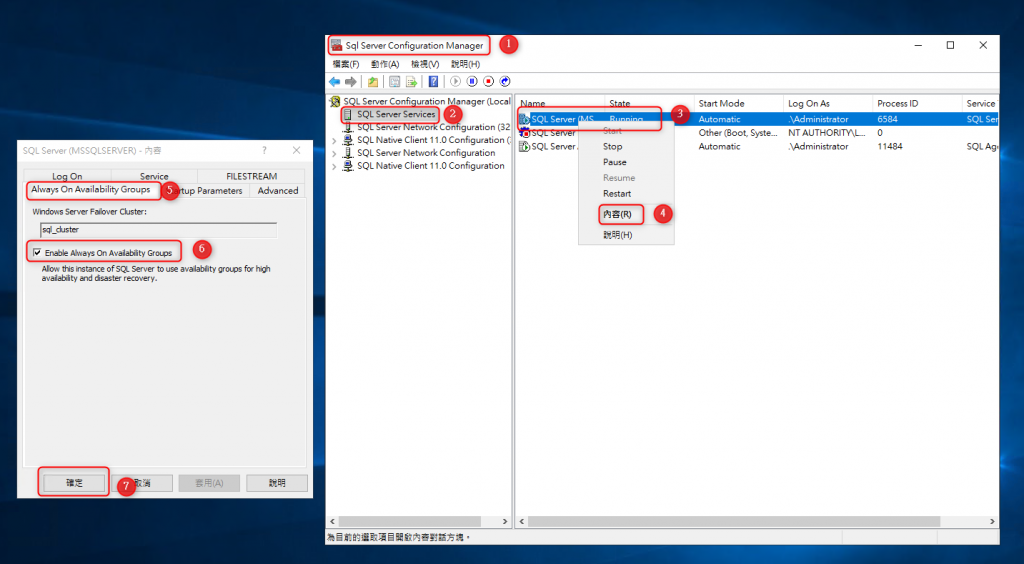The image size is (1024, 564).
Task: Switch to the Service tab
Action: point(154,176)
